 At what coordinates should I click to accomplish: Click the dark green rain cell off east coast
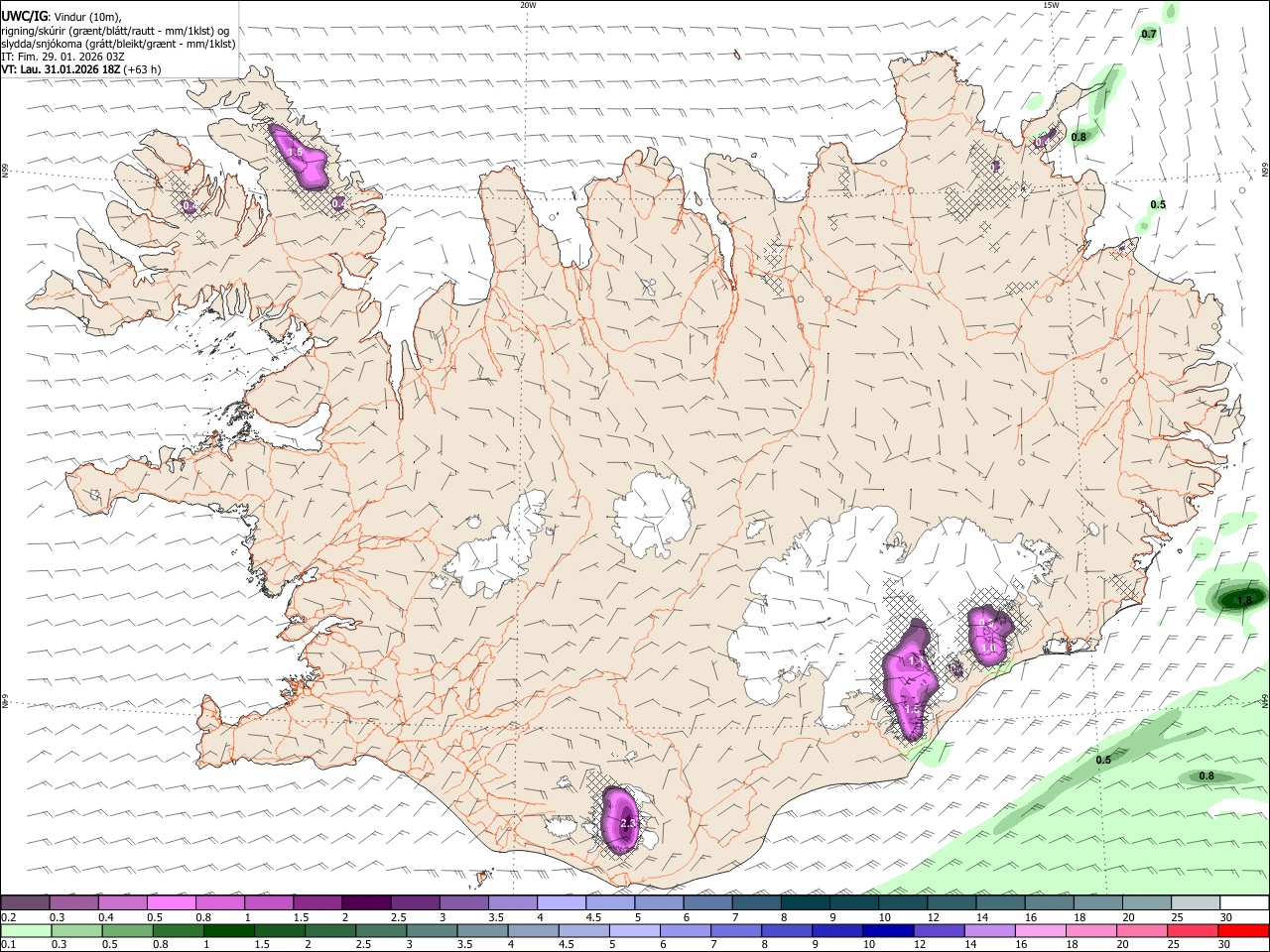pyautogui.click(x=1237, y=598)
